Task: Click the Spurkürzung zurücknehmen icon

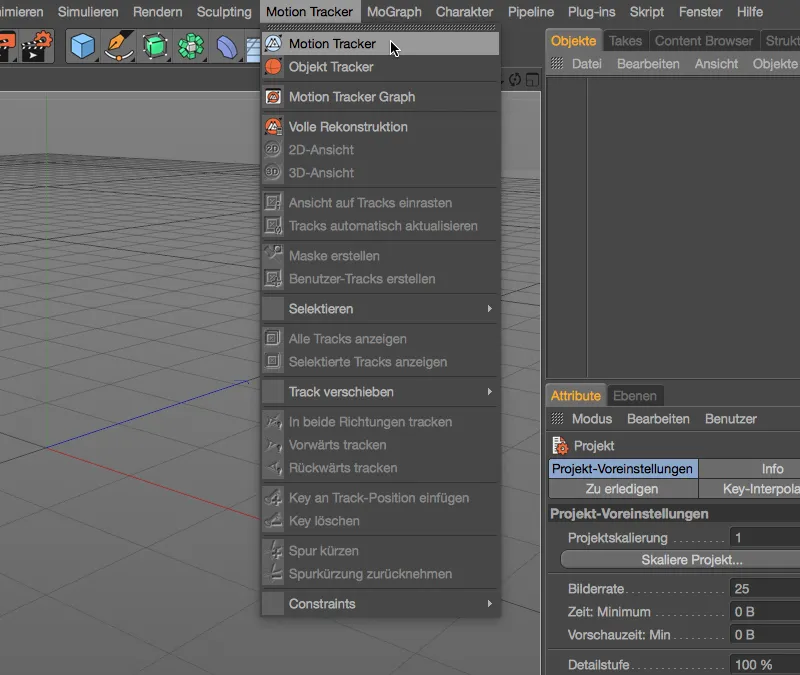Action: [273, 573]
